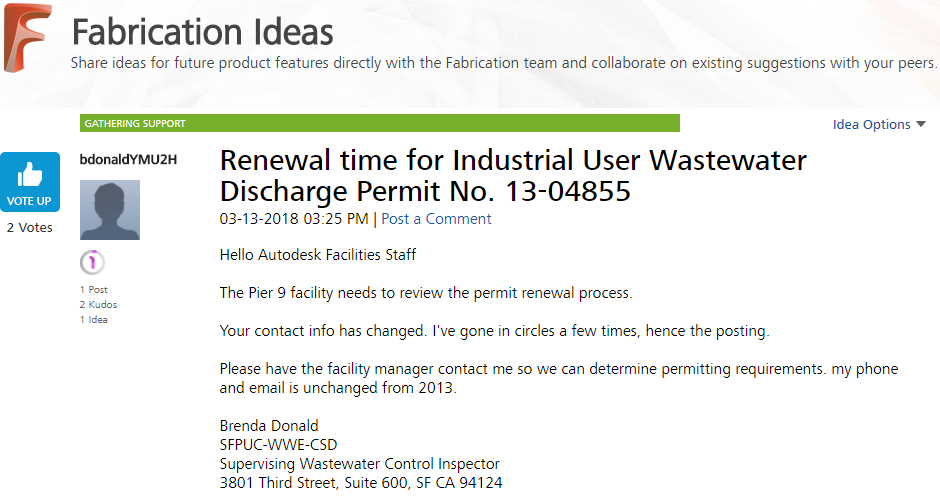View the 2 Votes count
Viewport: 940px width, 500px height.
(x=29, y=227)
